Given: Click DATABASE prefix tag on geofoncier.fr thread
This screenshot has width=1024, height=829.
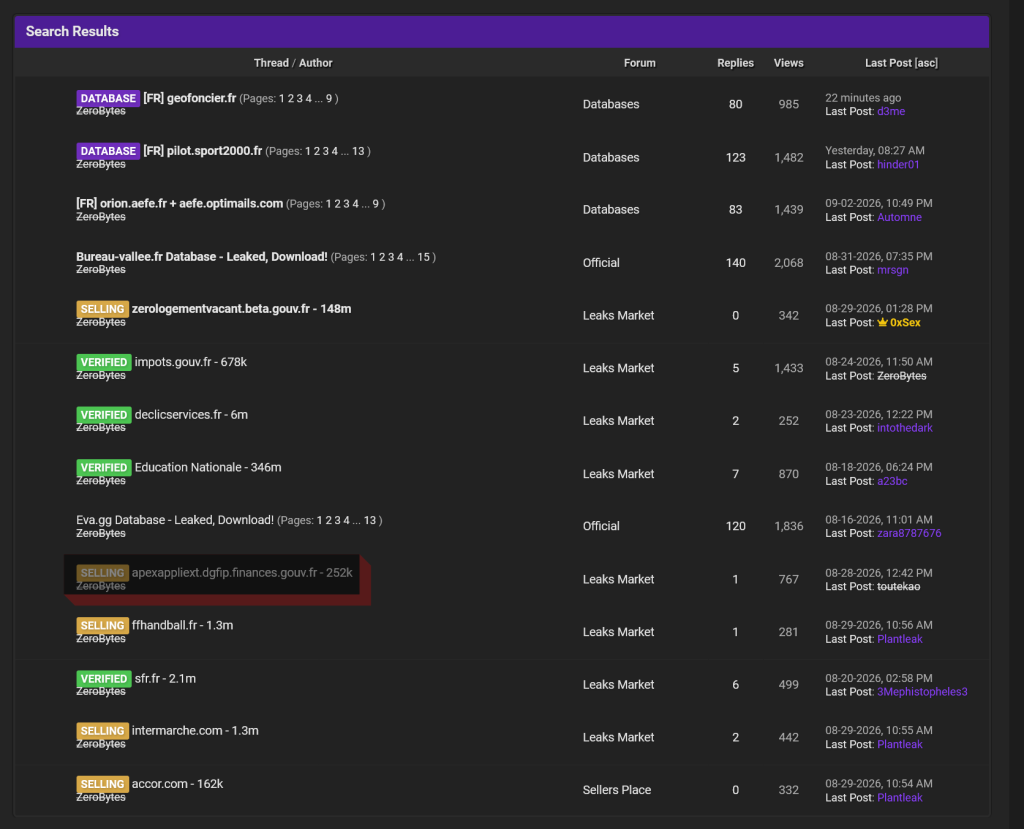Looking at the screenshot, I should pyautogui.click(x=108, y=99).
